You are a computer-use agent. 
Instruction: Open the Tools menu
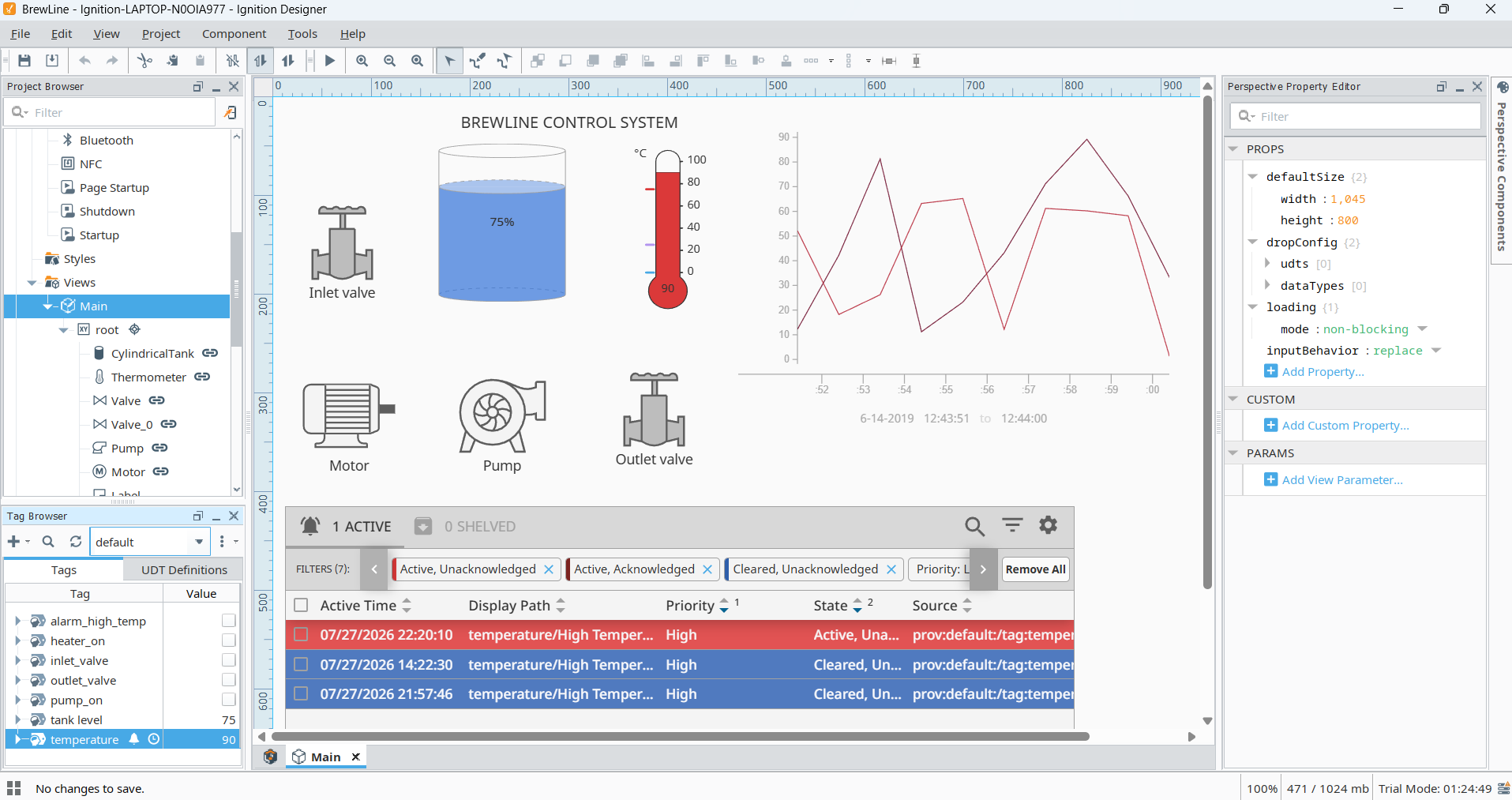point(302,34)
